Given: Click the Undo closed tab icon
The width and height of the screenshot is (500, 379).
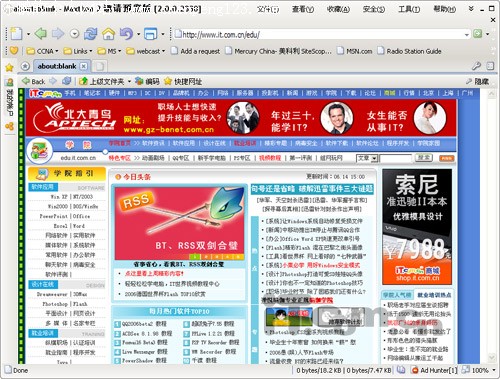Looking at the screenshot, I should point(126,34).
